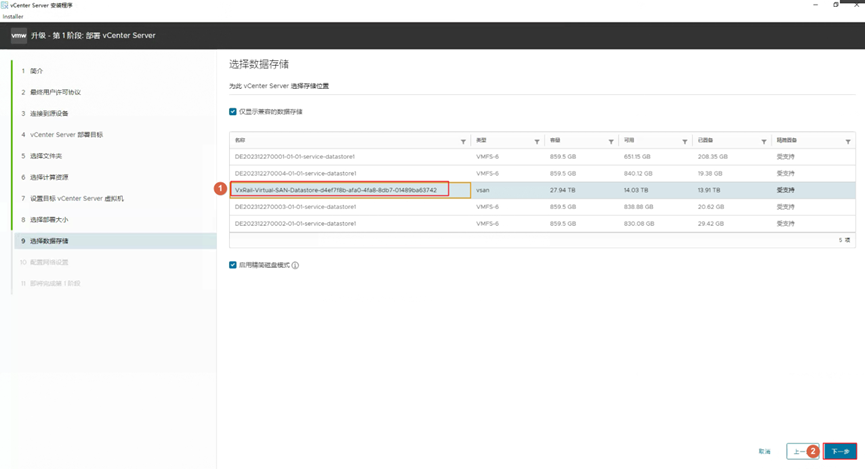The image size is (865, 469).
Task: Filter the 精简置备 column
Action: [848, 142]
